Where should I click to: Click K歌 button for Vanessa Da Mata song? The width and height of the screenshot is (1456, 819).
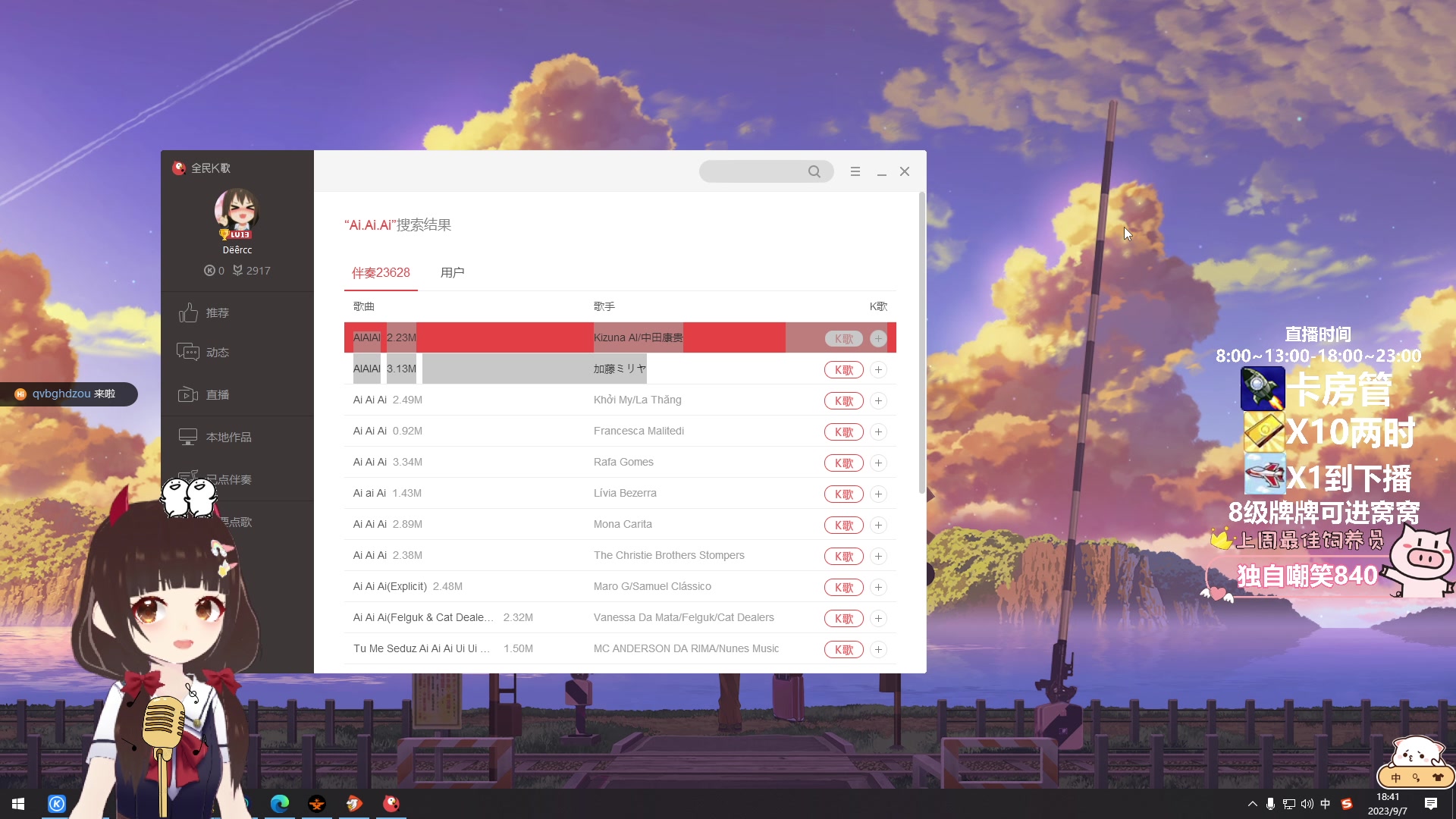pyautogui.click(x=844, y=618)
